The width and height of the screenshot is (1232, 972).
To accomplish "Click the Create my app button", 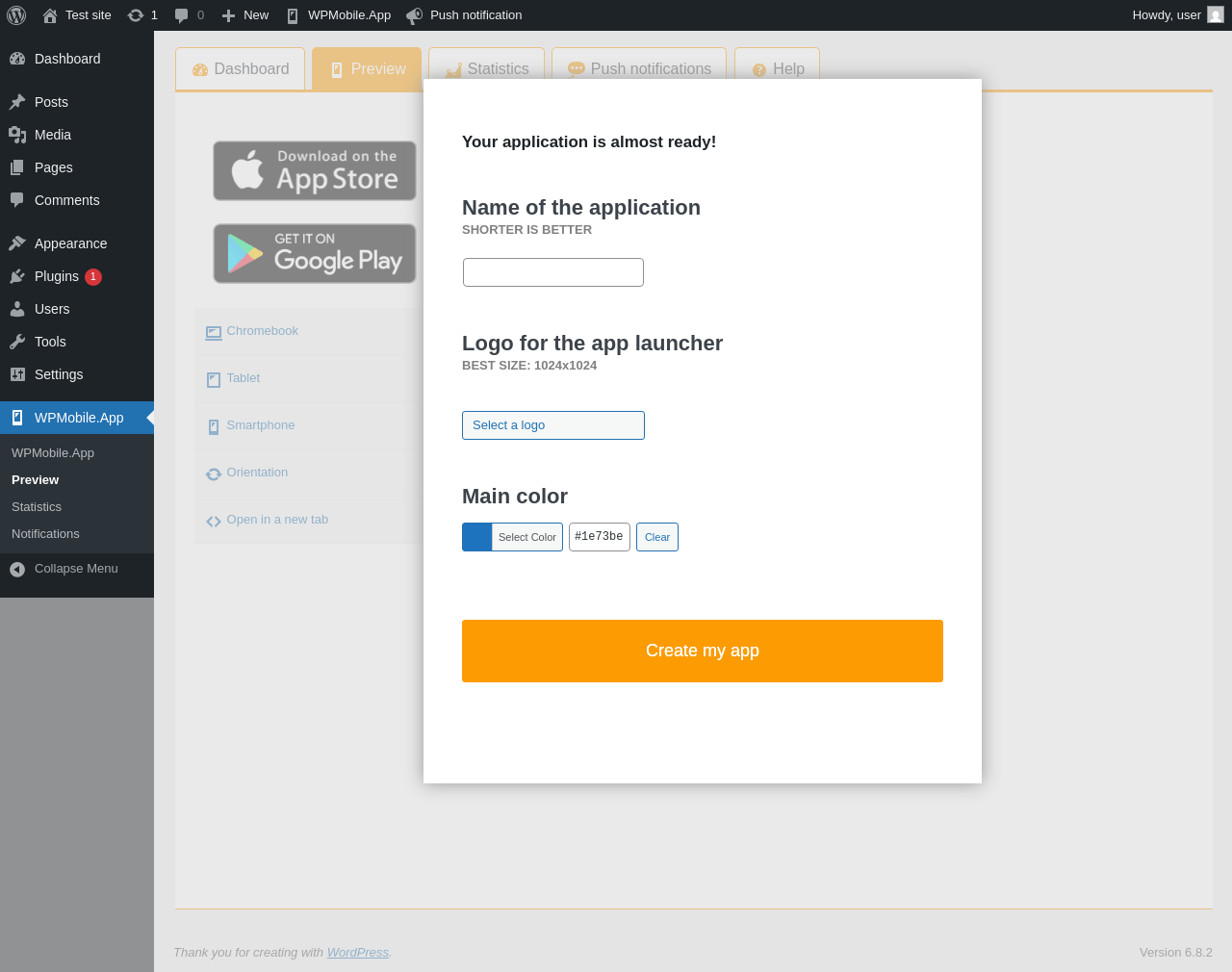I will (x=703, y=652).
